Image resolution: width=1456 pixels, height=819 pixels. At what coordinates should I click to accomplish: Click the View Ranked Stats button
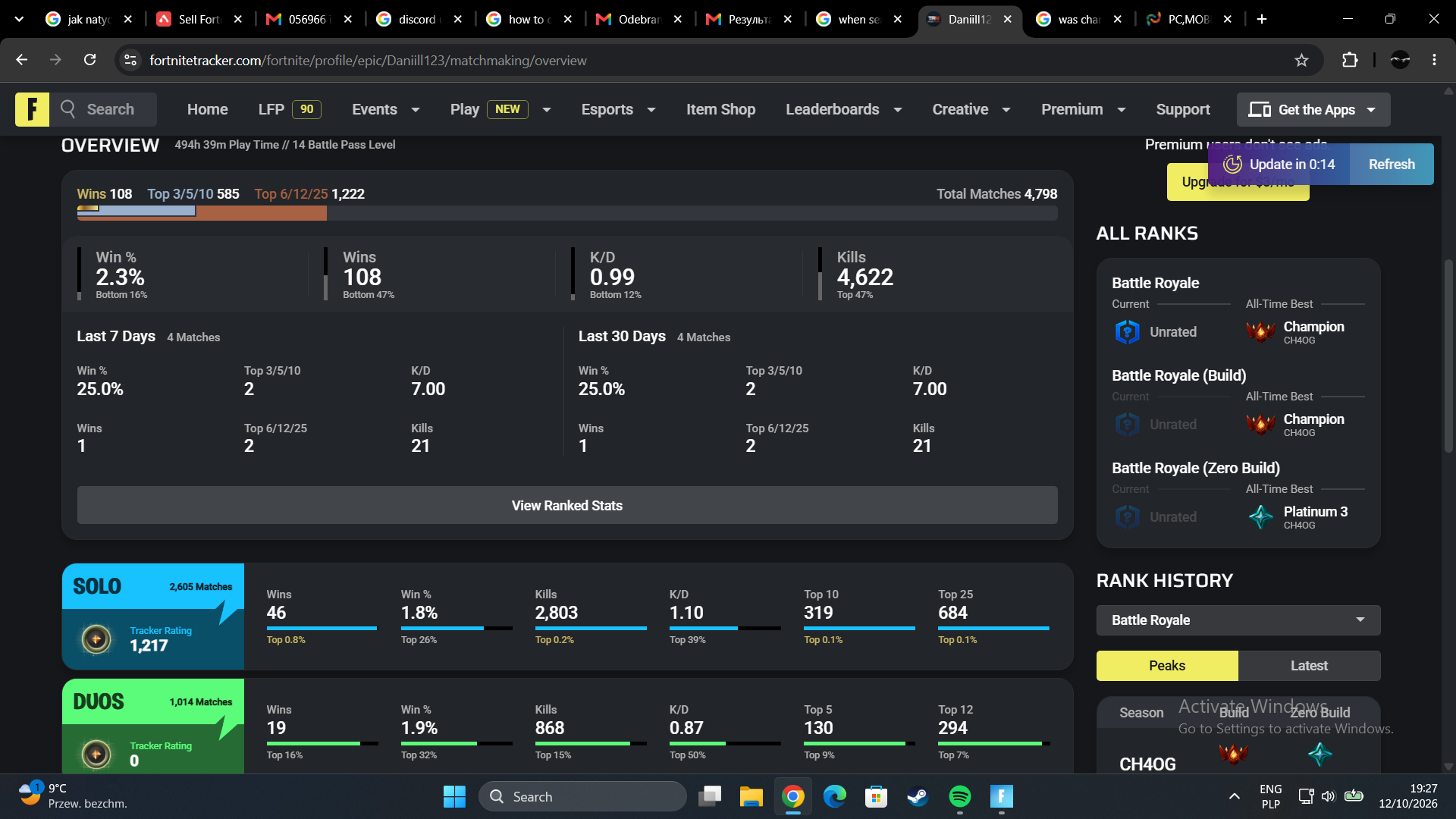(x=567, y=505)
